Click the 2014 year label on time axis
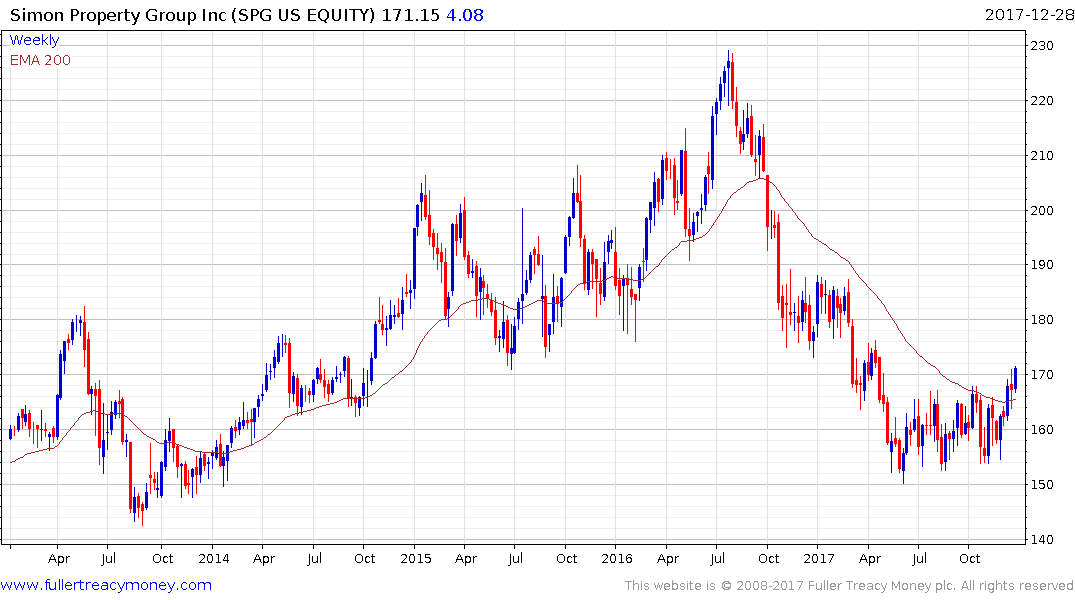Viewport: 1075px width, 600px height. [x=213, y=559]
